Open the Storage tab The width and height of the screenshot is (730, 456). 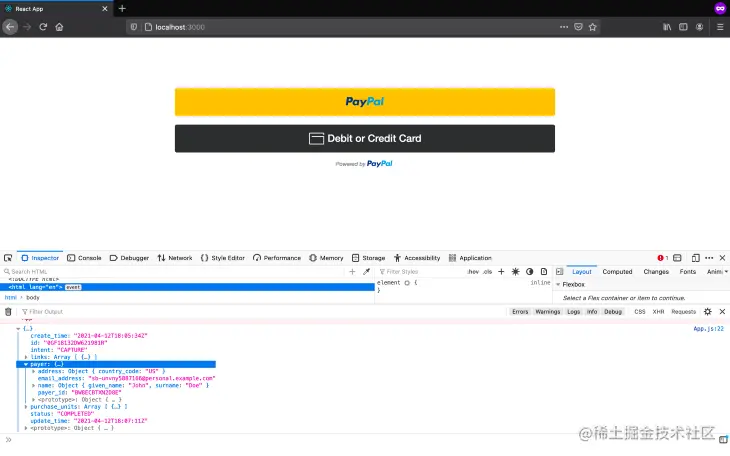pyautogui.click(x=369, y=258)
